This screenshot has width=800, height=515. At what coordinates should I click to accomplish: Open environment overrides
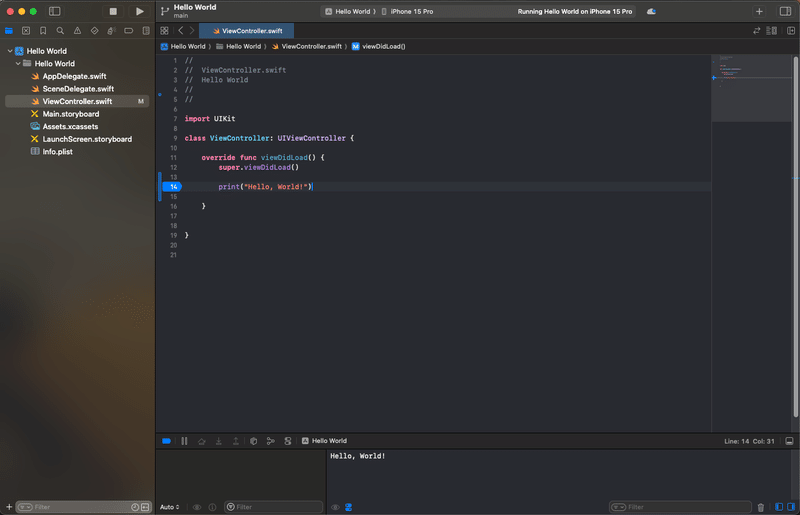[288, 441]
